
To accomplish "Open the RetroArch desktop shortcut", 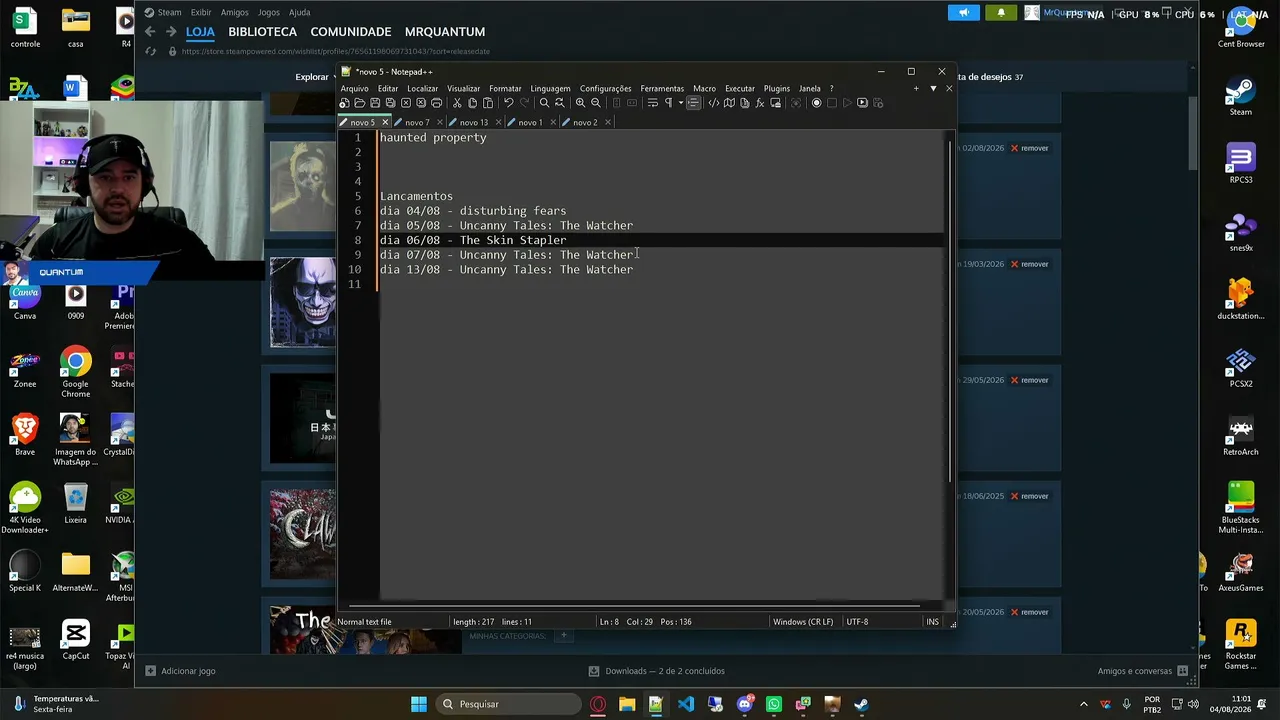I will (1241, 436).
